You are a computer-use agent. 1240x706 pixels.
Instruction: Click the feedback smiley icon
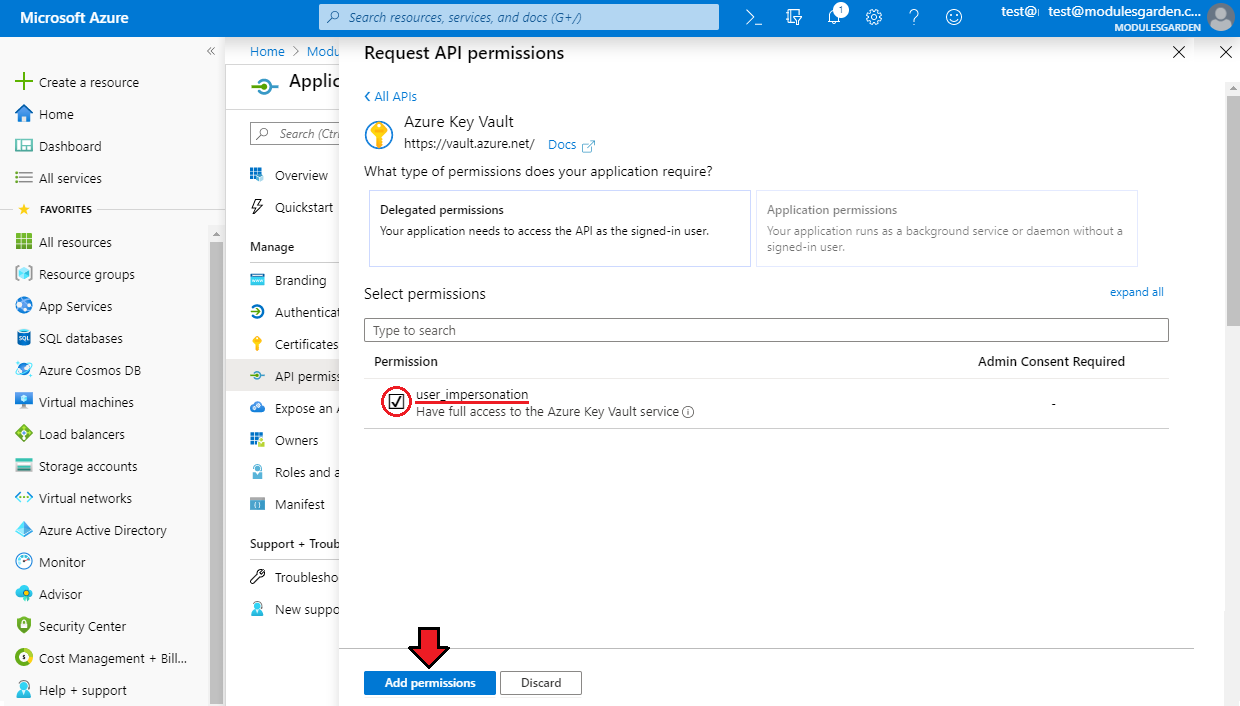(x=954, y=17)
